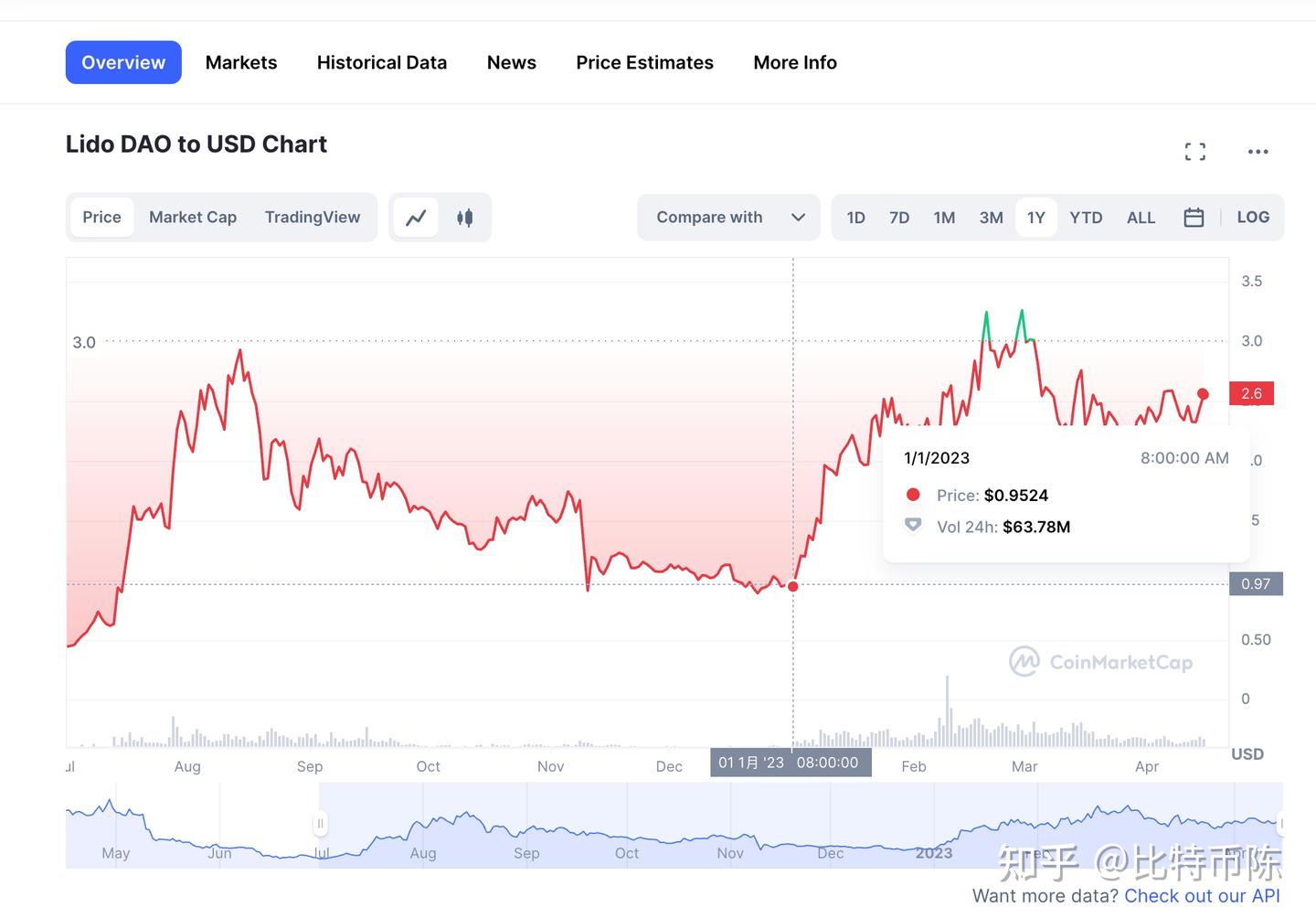
Task: Show ALL time price history
Action: (1141, 218)
